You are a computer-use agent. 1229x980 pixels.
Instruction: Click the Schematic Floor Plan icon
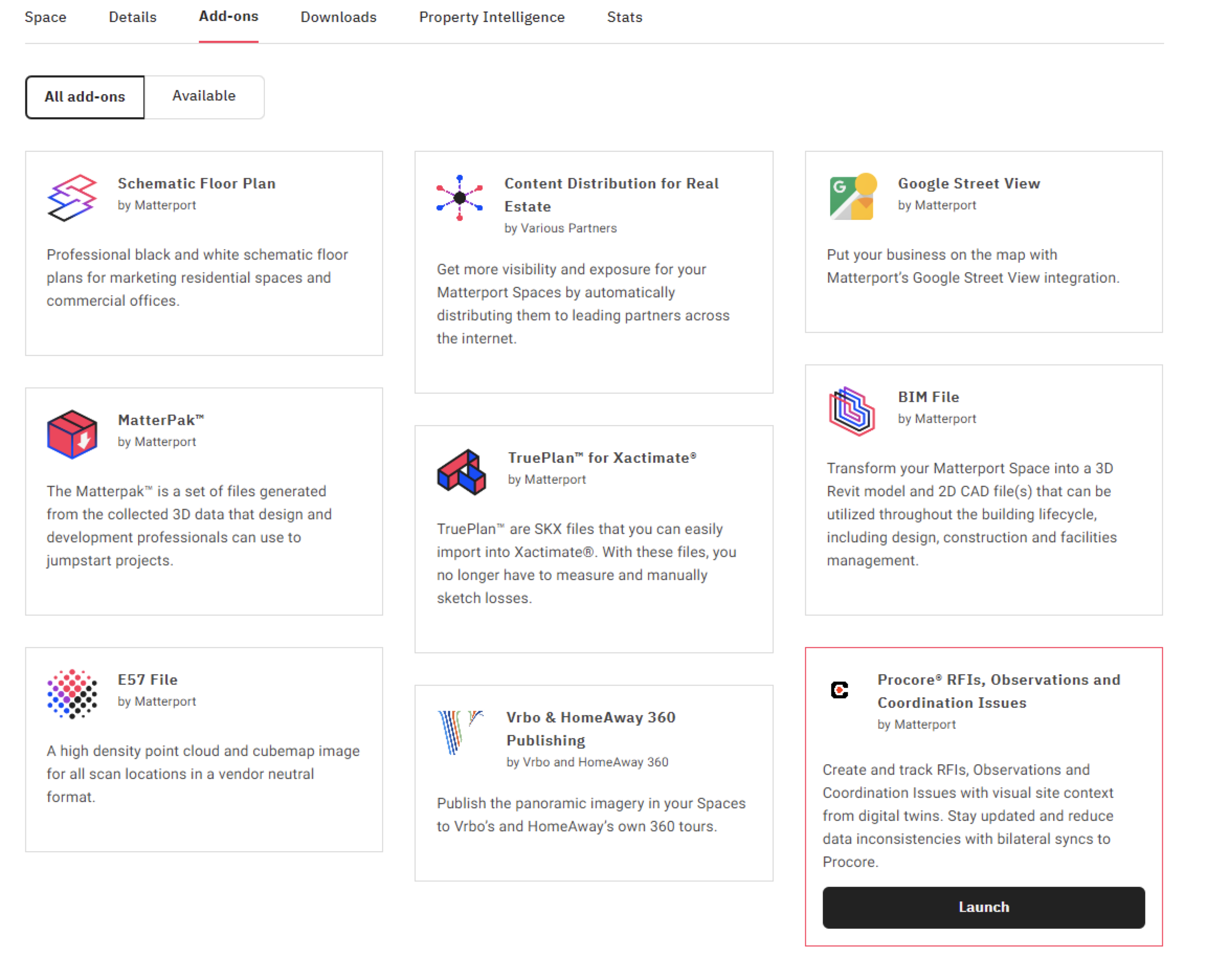(x=71, y=197)
